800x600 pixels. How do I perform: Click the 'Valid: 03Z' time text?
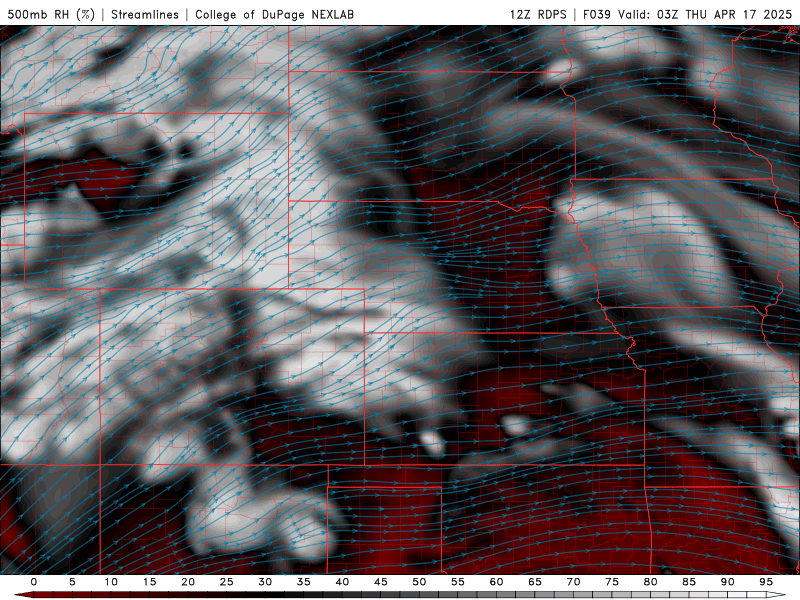click(648, 14)
